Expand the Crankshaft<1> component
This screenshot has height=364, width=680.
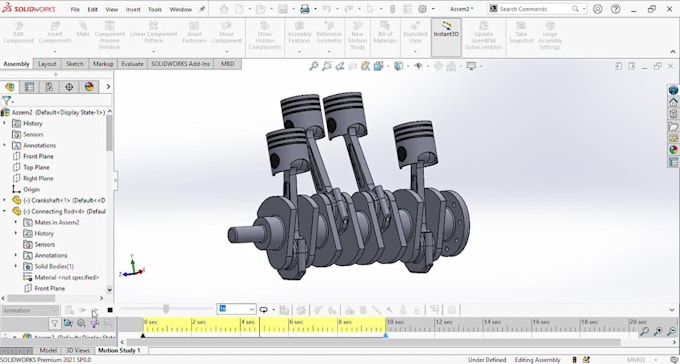pyautogui.click(x=5, y=200)
